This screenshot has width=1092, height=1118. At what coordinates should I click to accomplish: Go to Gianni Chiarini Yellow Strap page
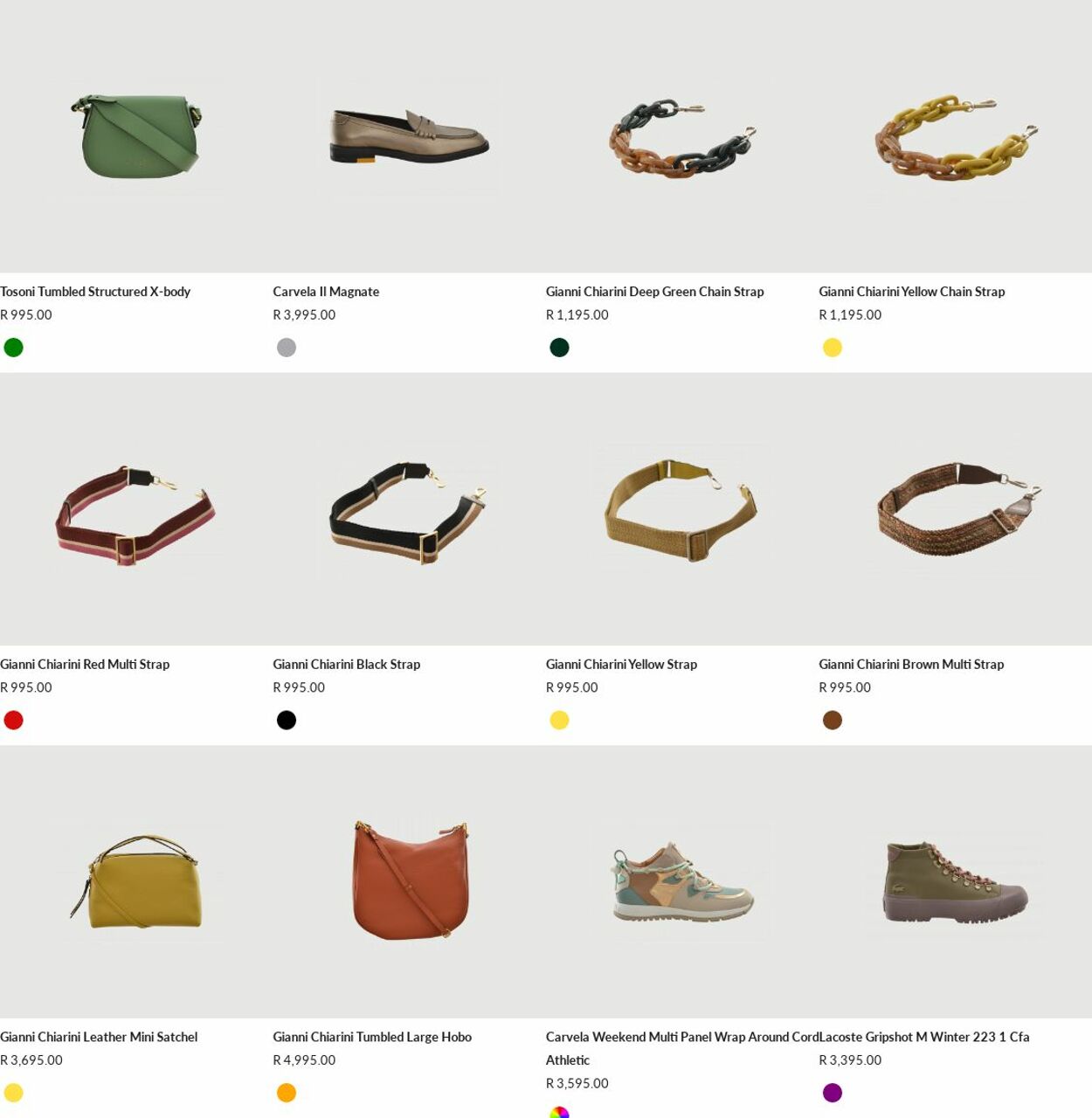622,665
